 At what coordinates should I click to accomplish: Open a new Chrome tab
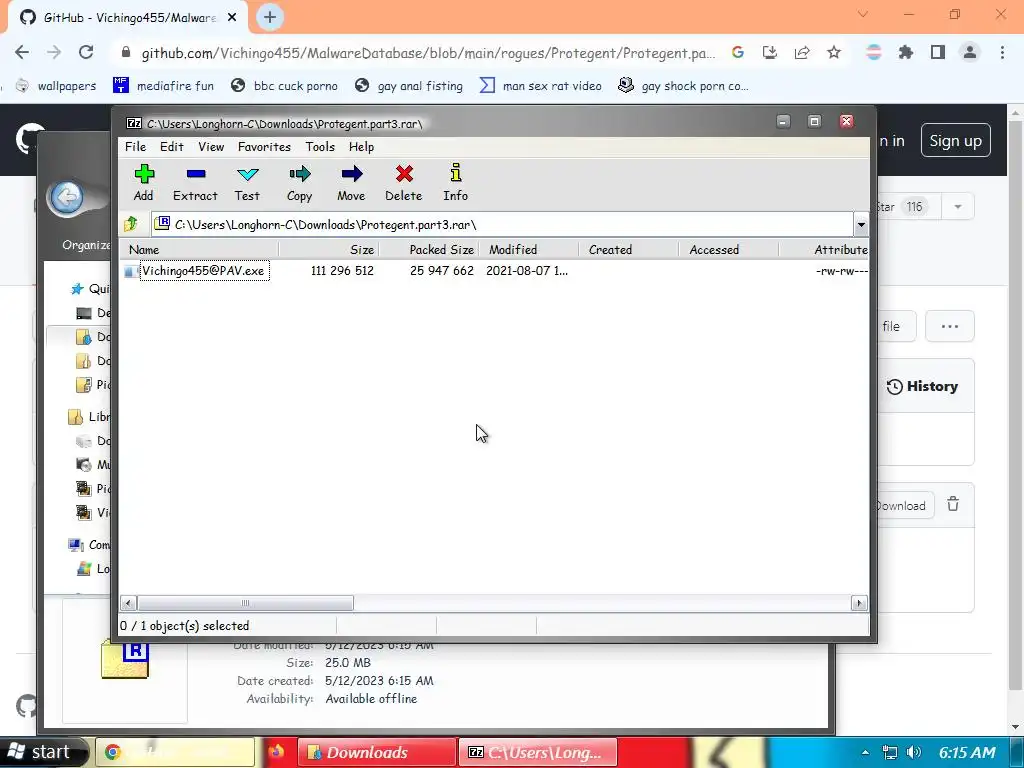point(270,17)
